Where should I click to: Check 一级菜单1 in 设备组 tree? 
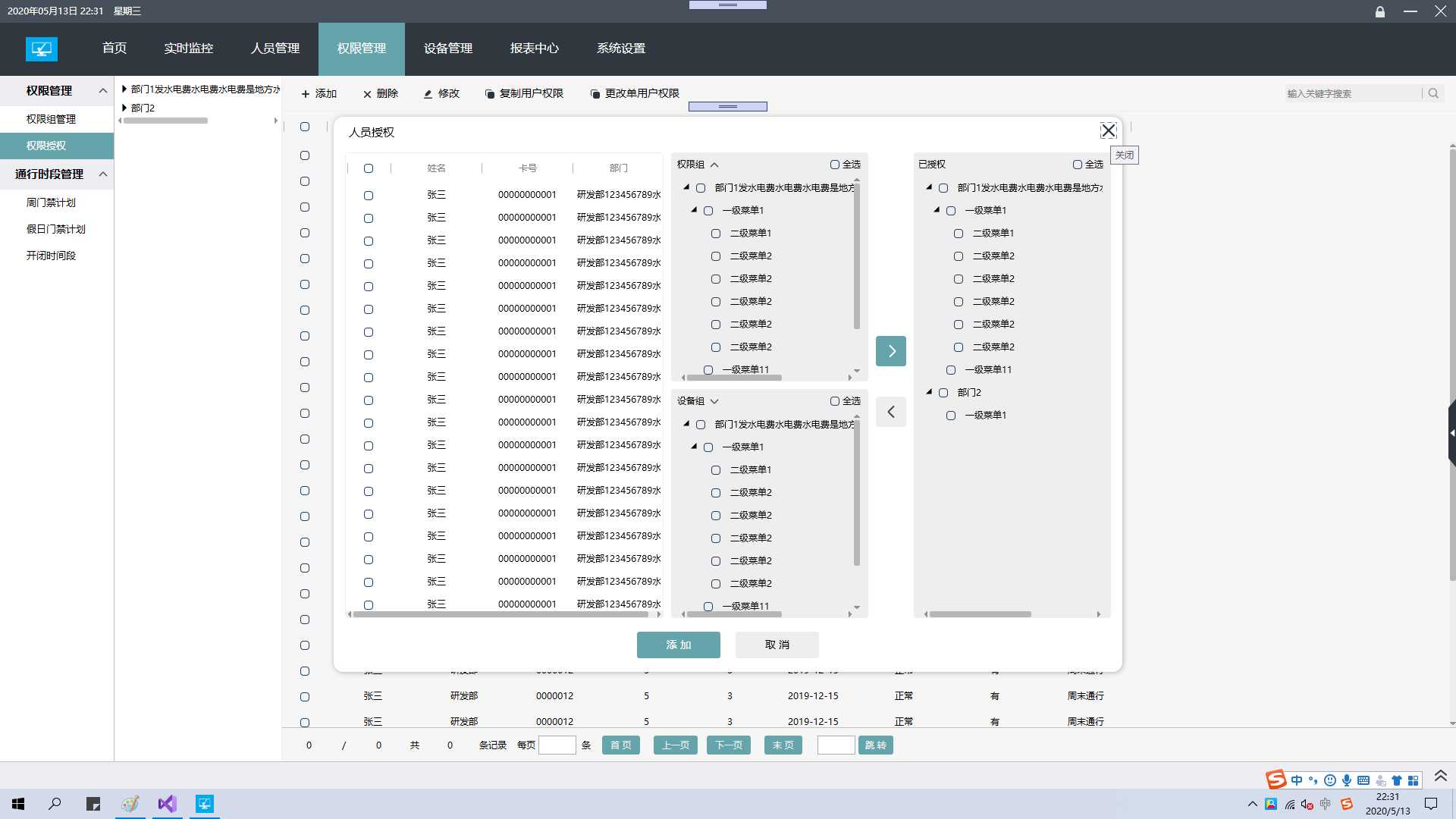(708, 447)
